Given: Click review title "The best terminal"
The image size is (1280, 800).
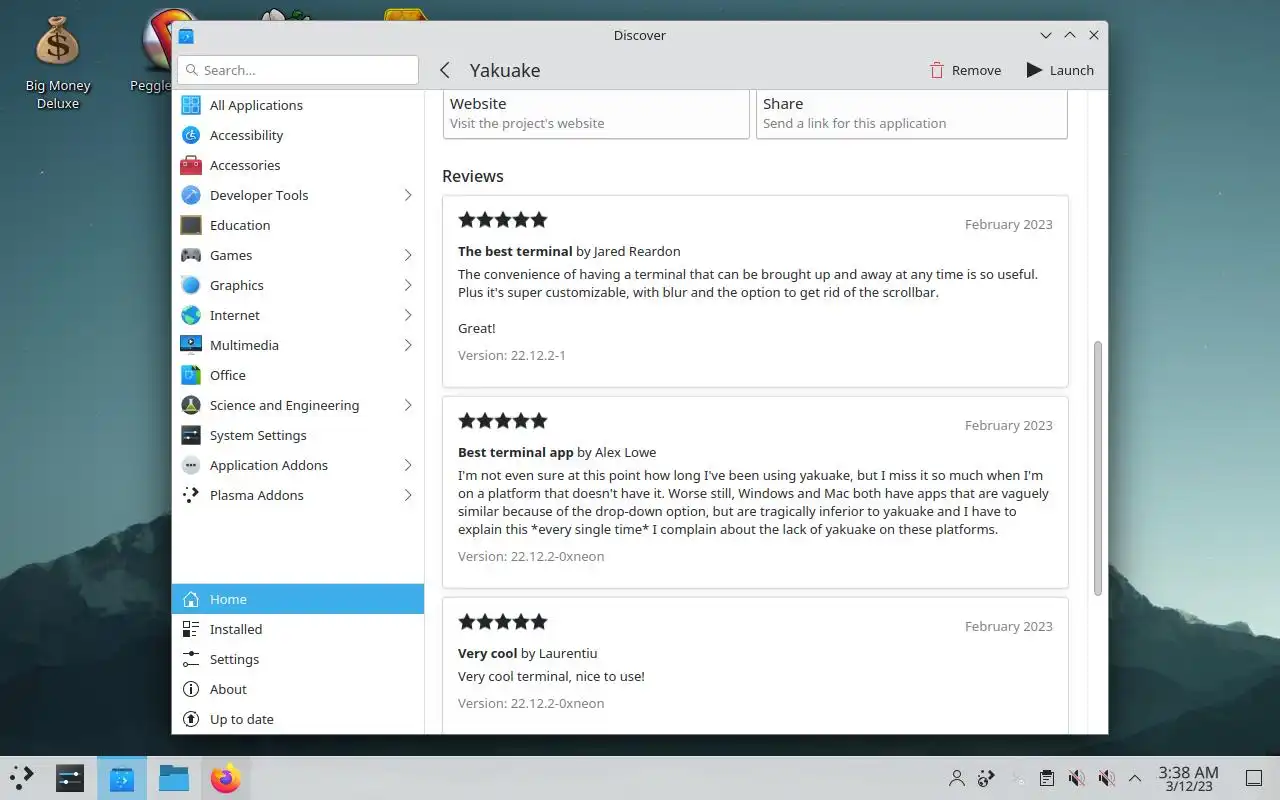Looking at the screenshot, I should tap(516, 251).
